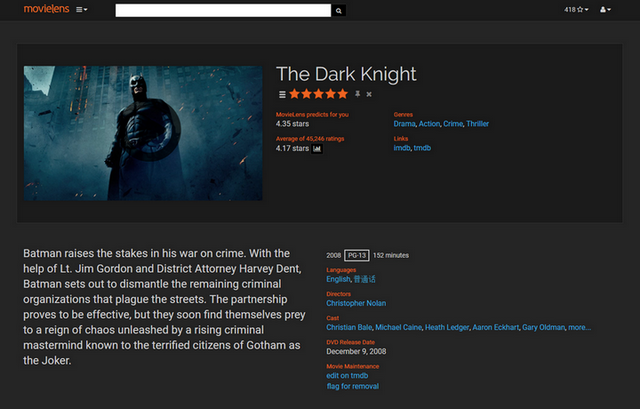Show ratings distribution chart icon
The image size is (640, 409).
(317, 149)
